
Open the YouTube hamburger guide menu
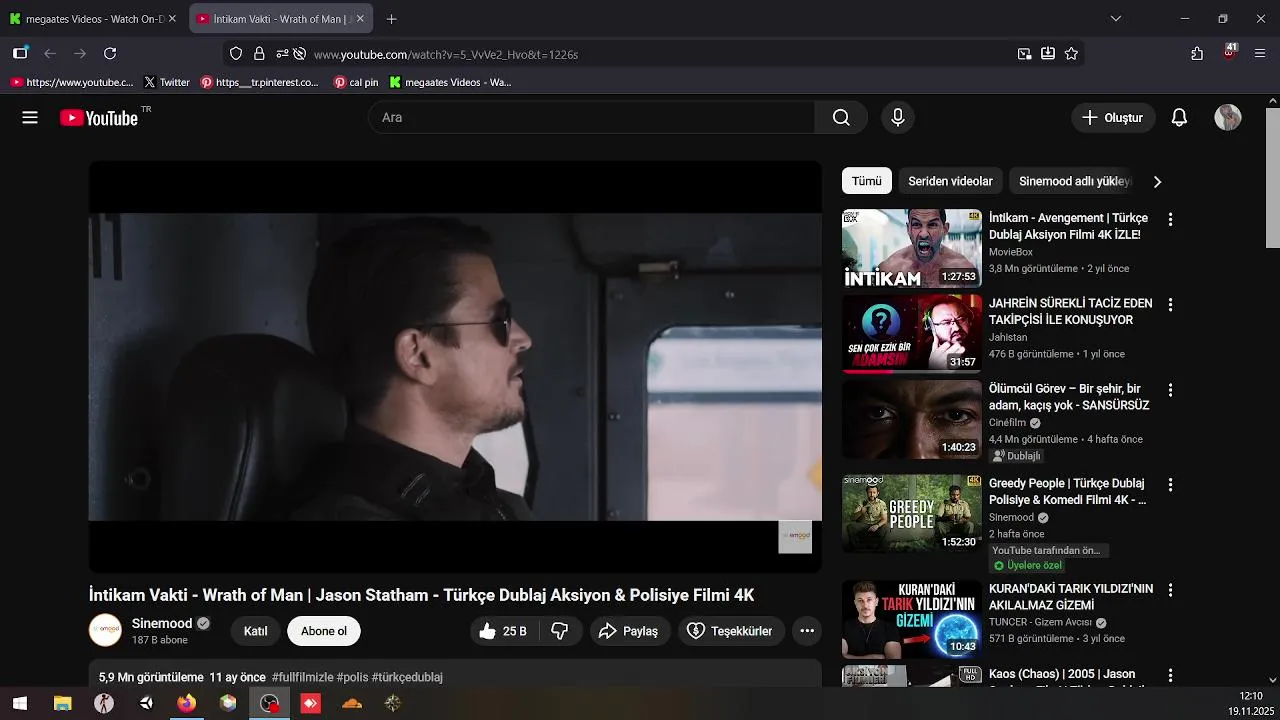tap(30, 118)
